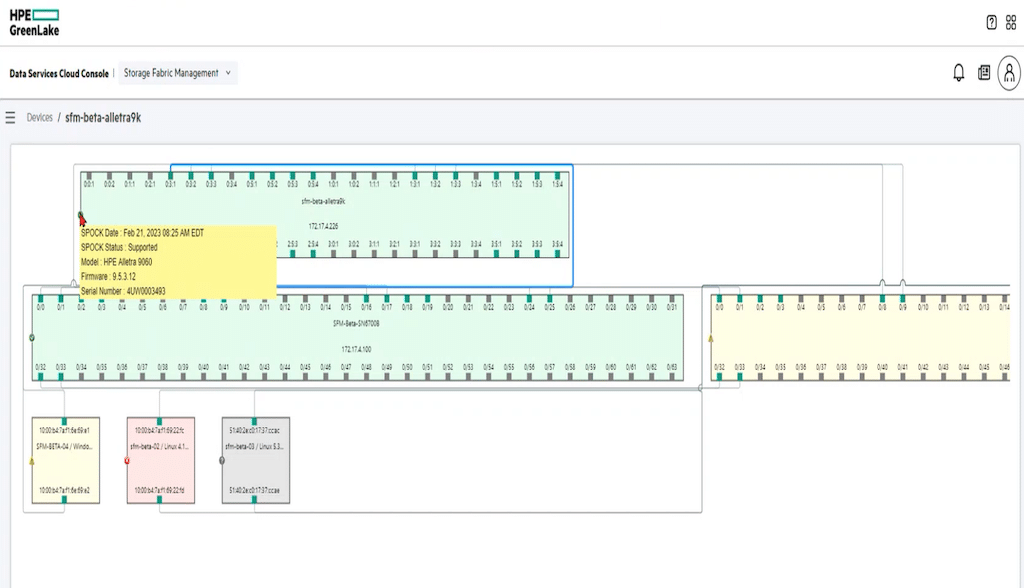Open the help question-mark icon

point(991,22)
